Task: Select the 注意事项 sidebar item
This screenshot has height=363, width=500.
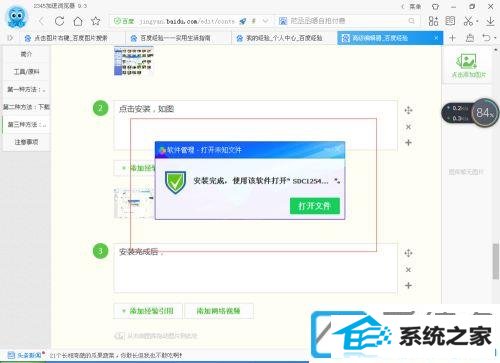Action: (x=26, y=142)
